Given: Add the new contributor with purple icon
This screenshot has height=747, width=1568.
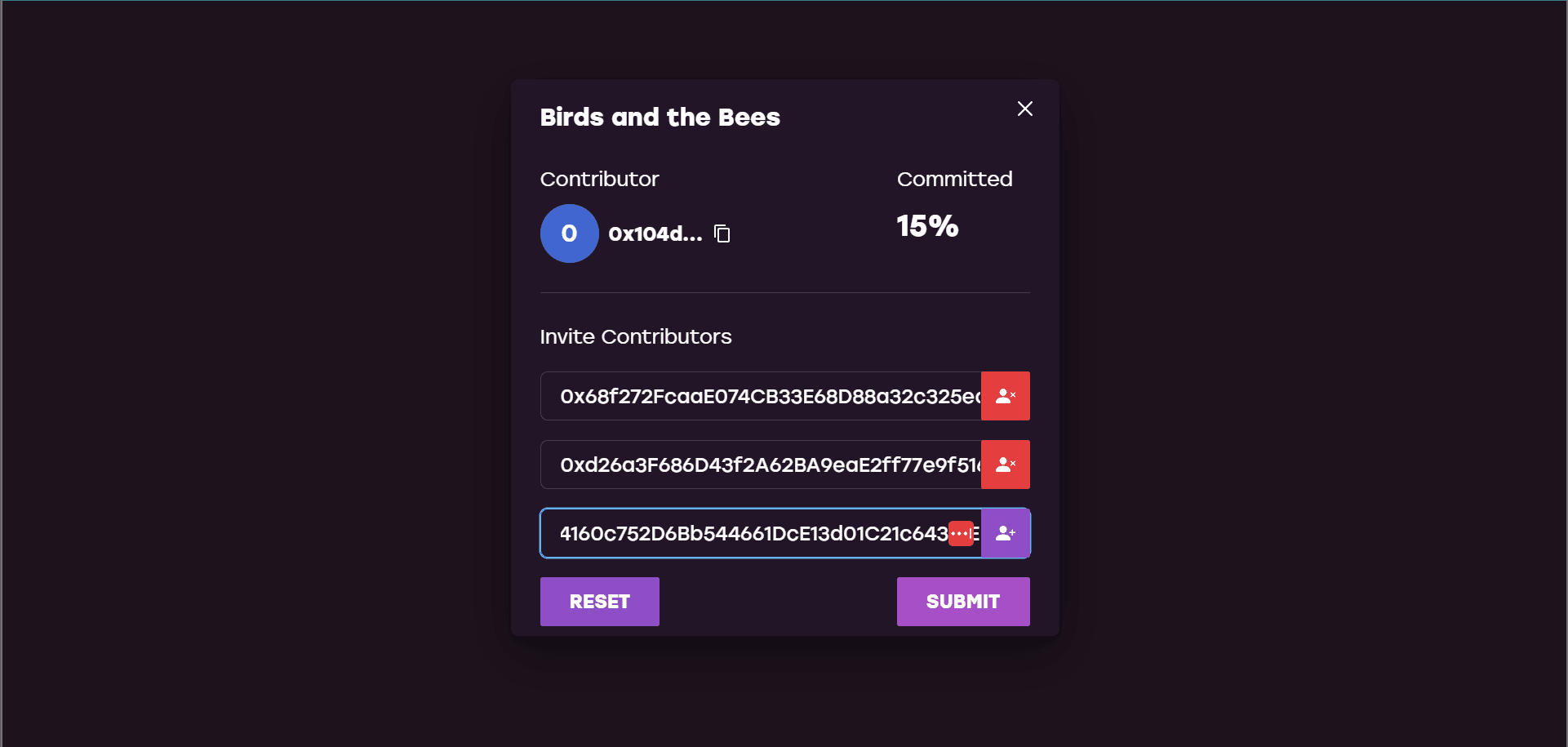Looking at the screenshot, I should click(1006, 533).
